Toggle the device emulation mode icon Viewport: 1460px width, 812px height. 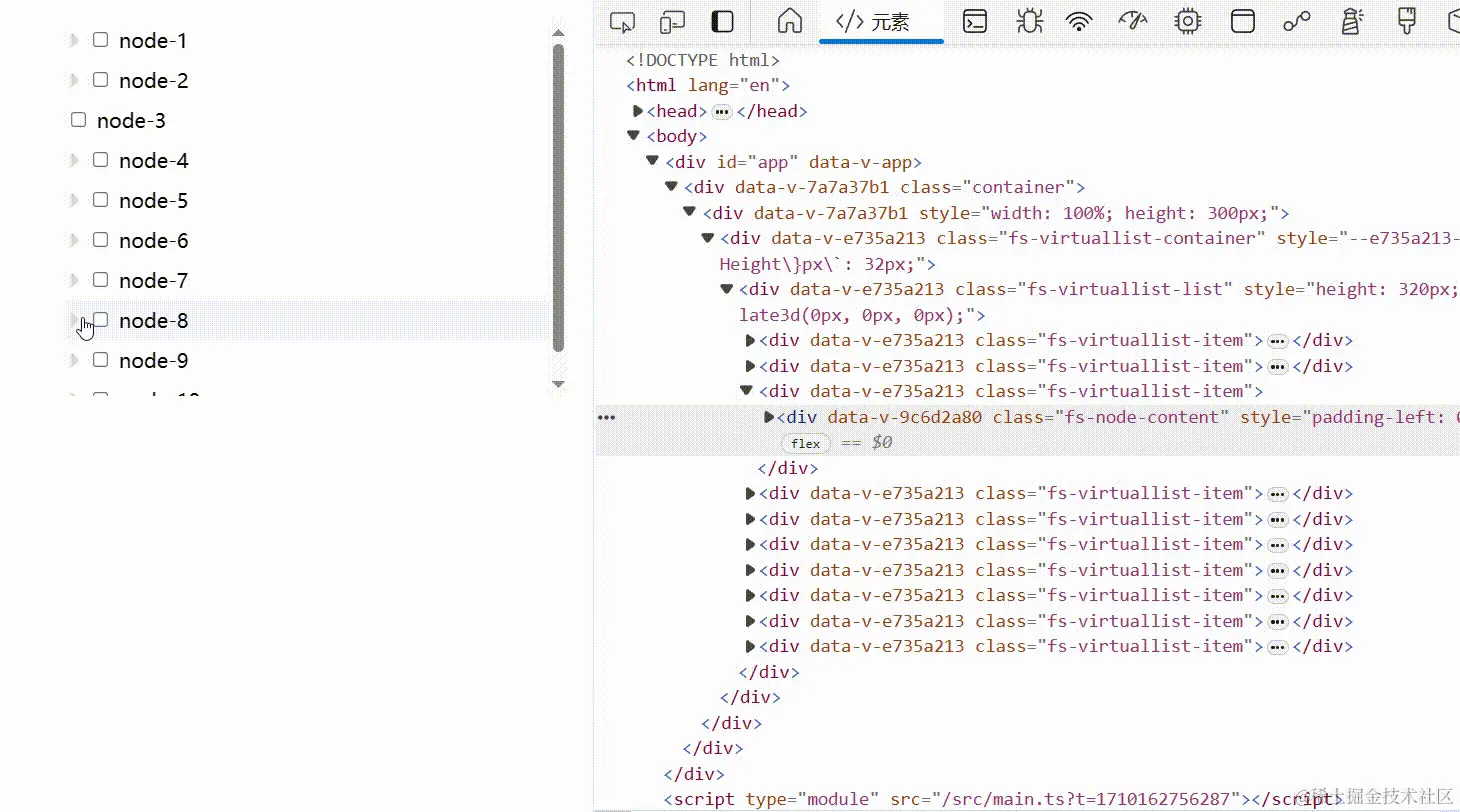pyautogui.click(x=672, y=21)
